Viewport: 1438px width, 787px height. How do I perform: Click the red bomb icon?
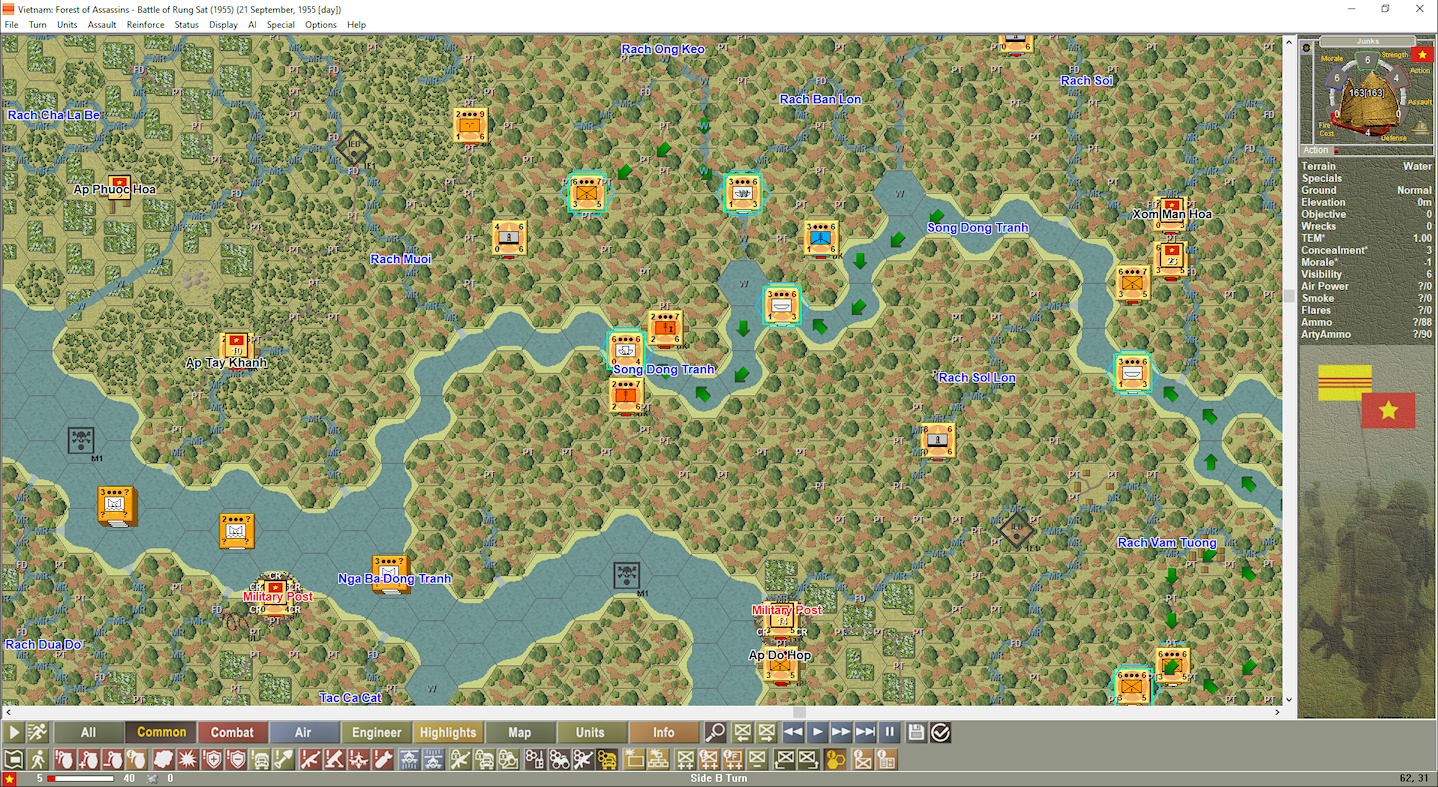coord(384,760)
